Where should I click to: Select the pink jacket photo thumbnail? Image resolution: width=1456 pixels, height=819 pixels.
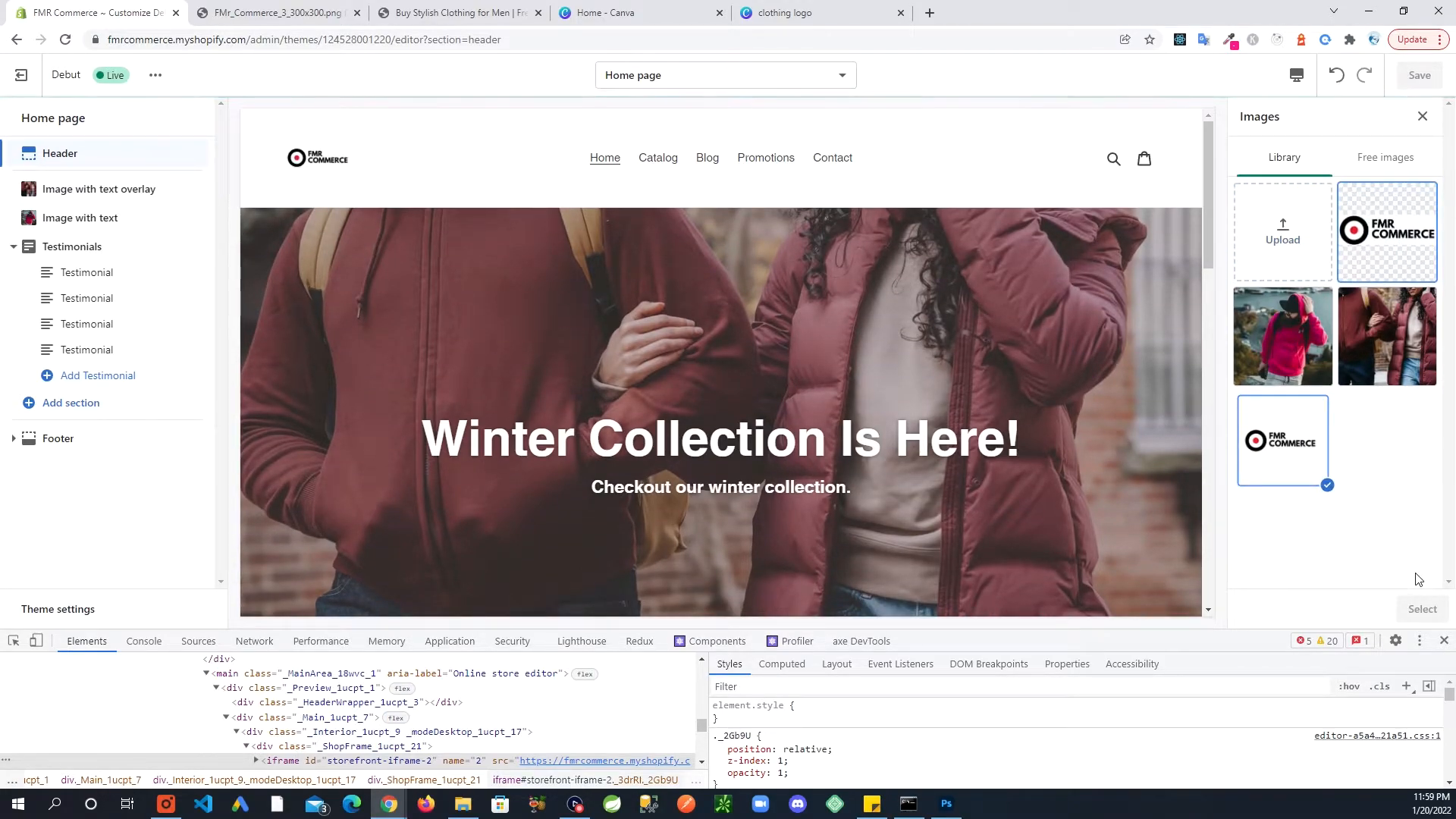[1283, 336]
